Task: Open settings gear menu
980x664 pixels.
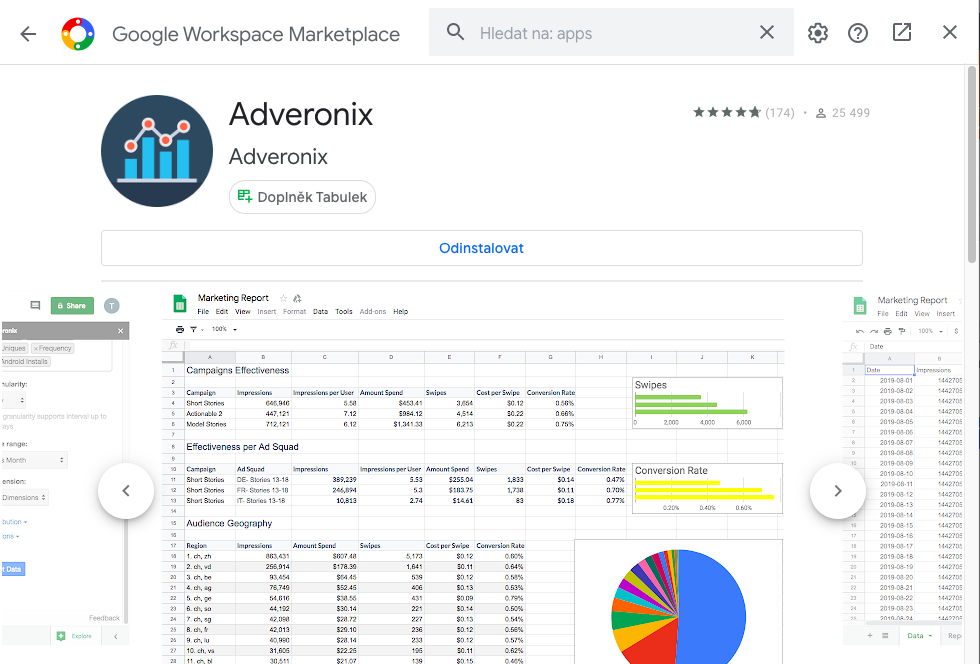Action: coord(818,33)
